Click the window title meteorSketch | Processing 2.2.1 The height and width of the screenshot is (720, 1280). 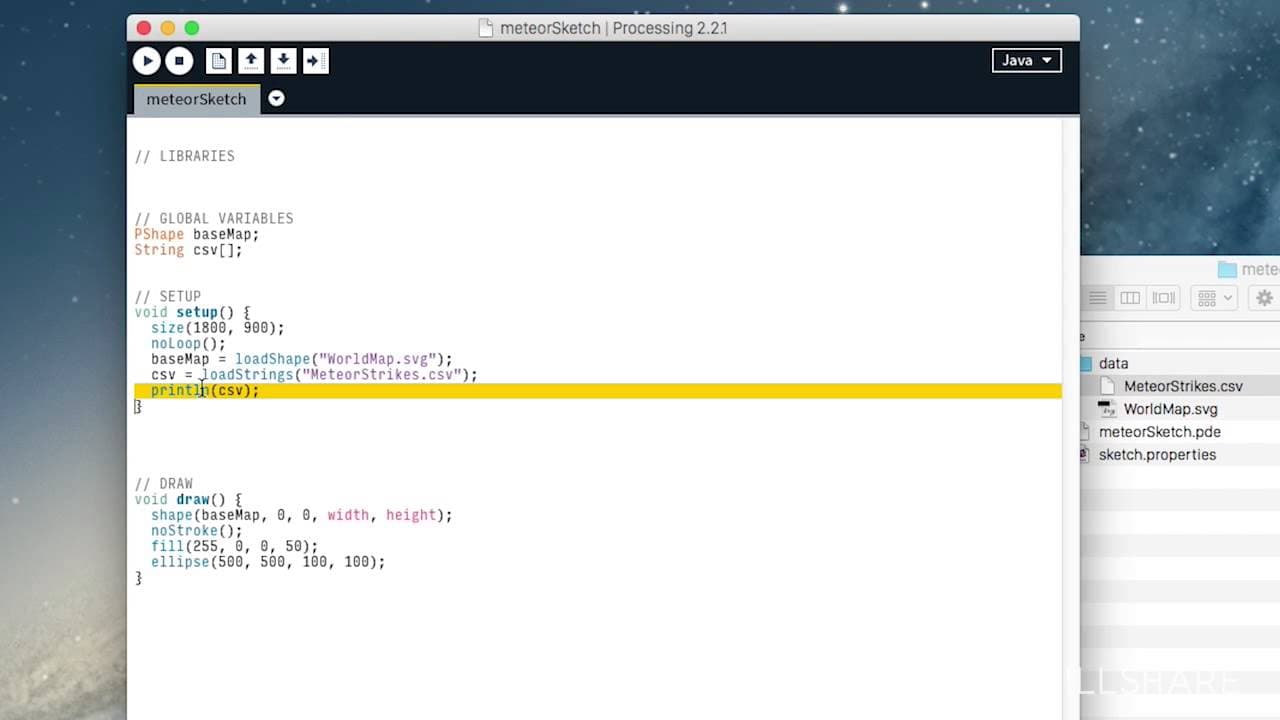tap(613, 28)
